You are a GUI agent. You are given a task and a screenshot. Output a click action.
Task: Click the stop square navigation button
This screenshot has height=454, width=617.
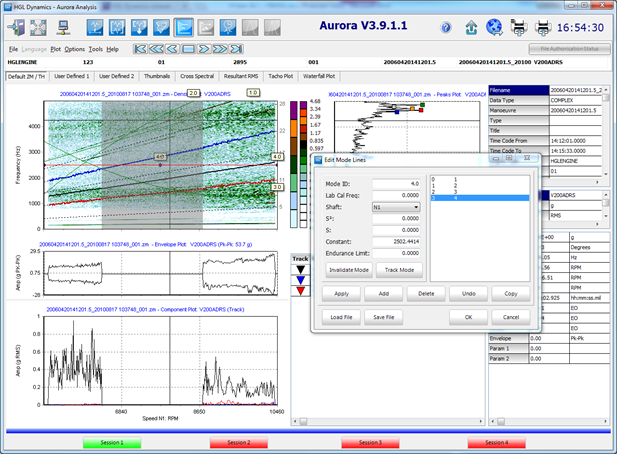tap(188, 49)
